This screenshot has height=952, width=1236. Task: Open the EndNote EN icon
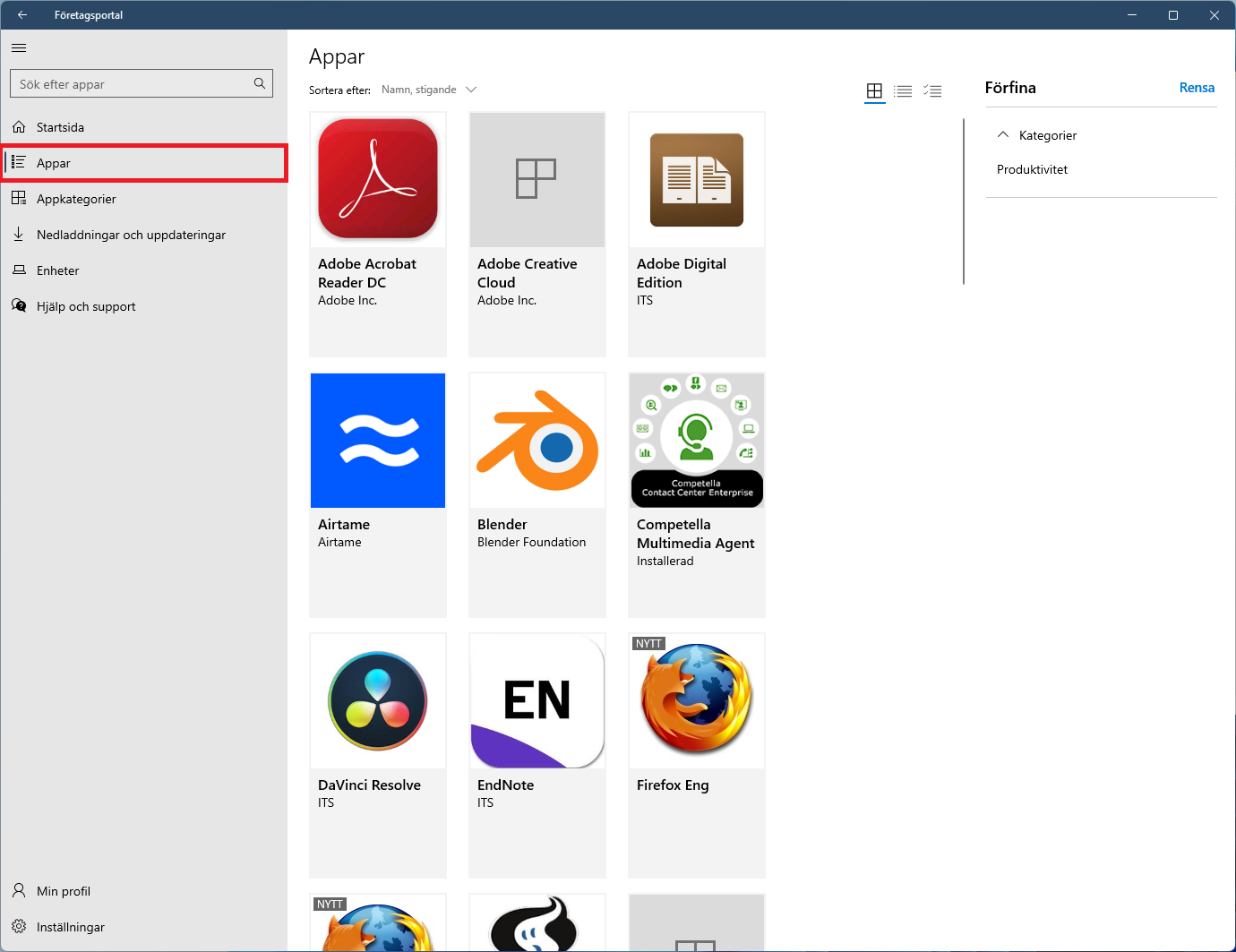coord(537,701)
